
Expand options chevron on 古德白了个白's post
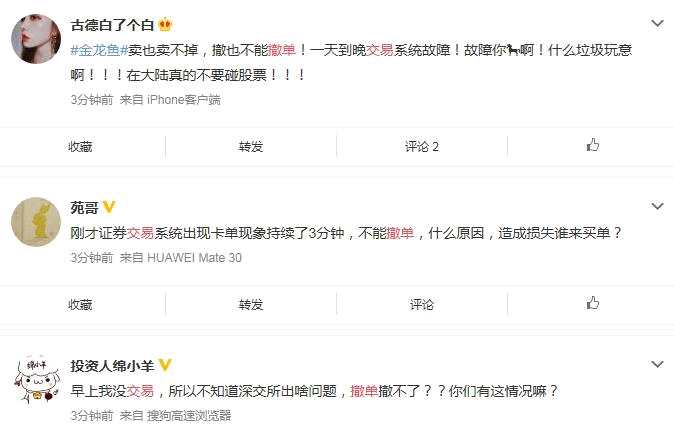(x=657, y=23)
